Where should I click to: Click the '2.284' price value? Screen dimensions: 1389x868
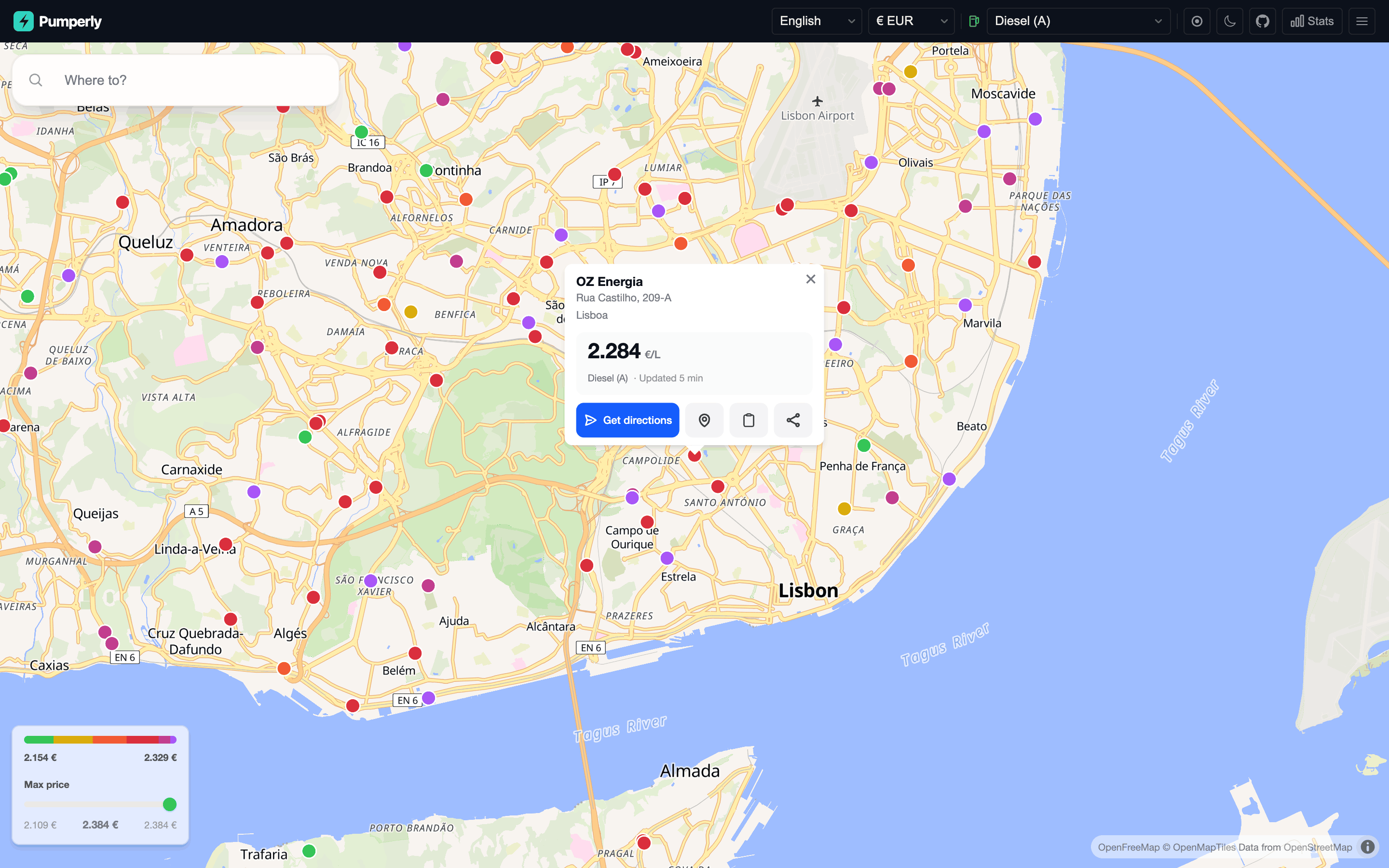pyautogui.click(x=613, y=351)
